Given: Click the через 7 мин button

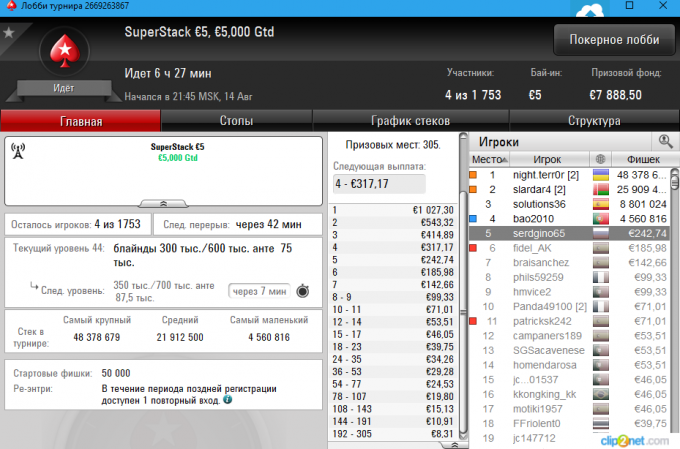Looking at the screenshot, I should click(259, 291).
